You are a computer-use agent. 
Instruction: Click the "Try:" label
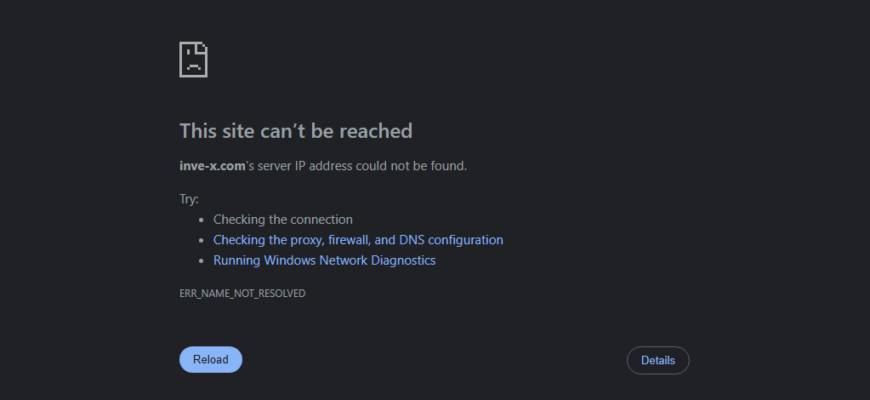[189, 199]
